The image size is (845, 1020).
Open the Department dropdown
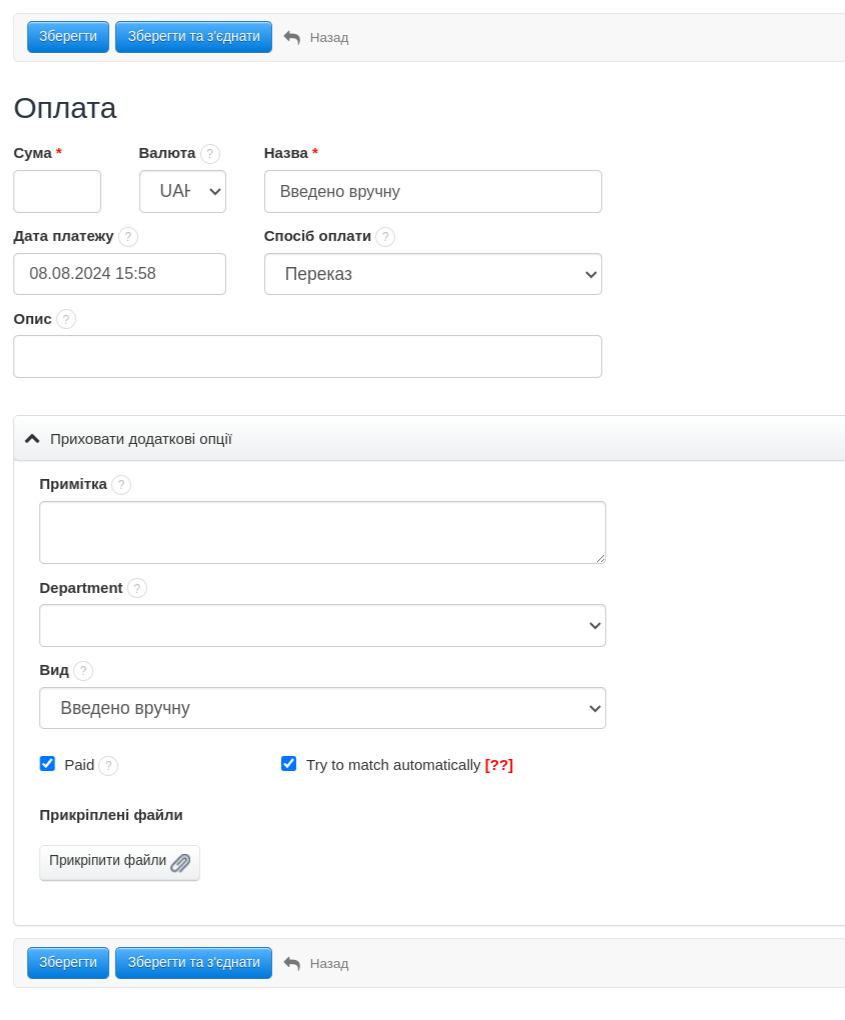[322, 626]
